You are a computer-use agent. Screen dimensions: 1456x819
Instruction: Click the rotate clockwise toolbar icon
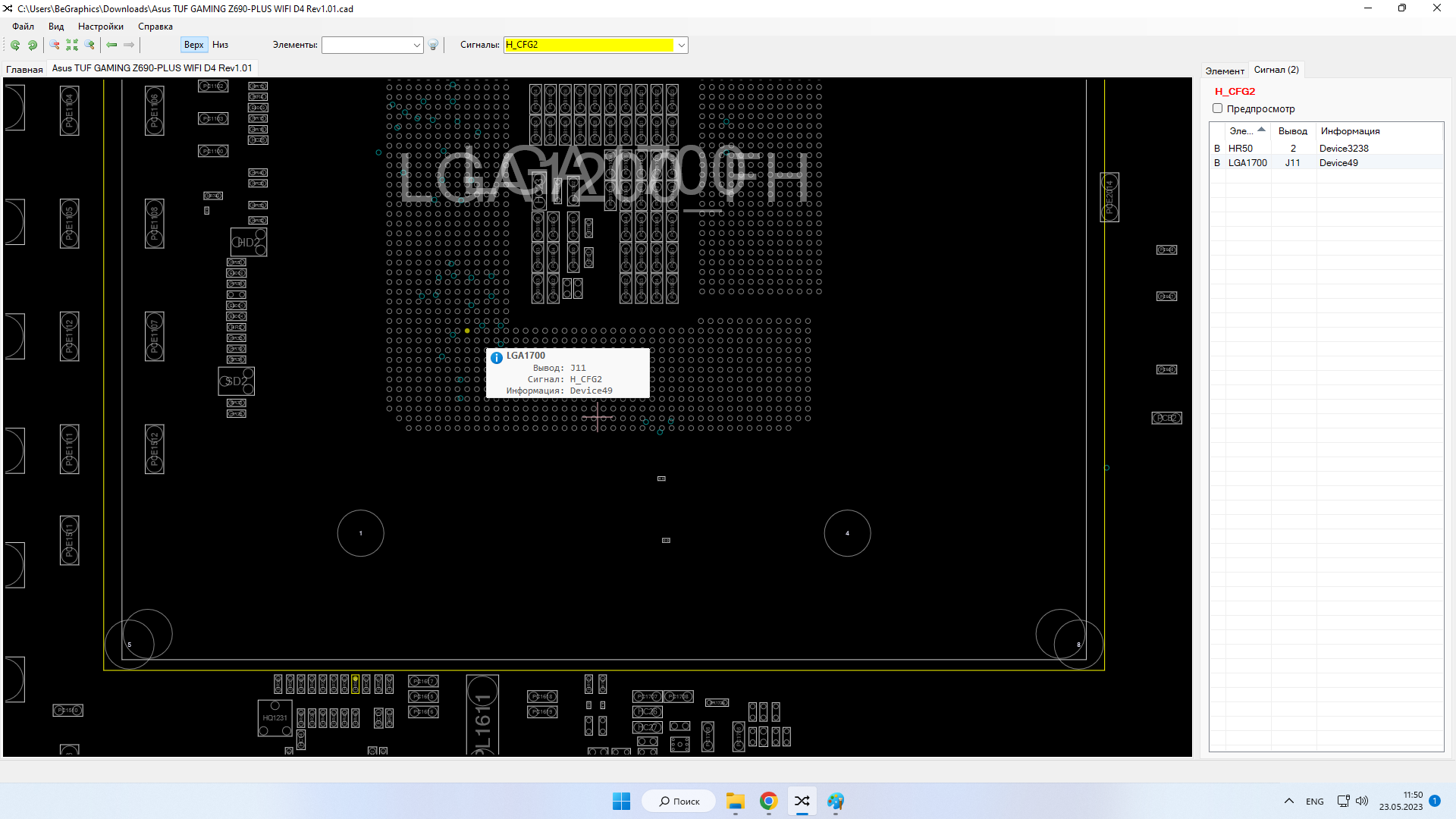[x=33, y=45]
